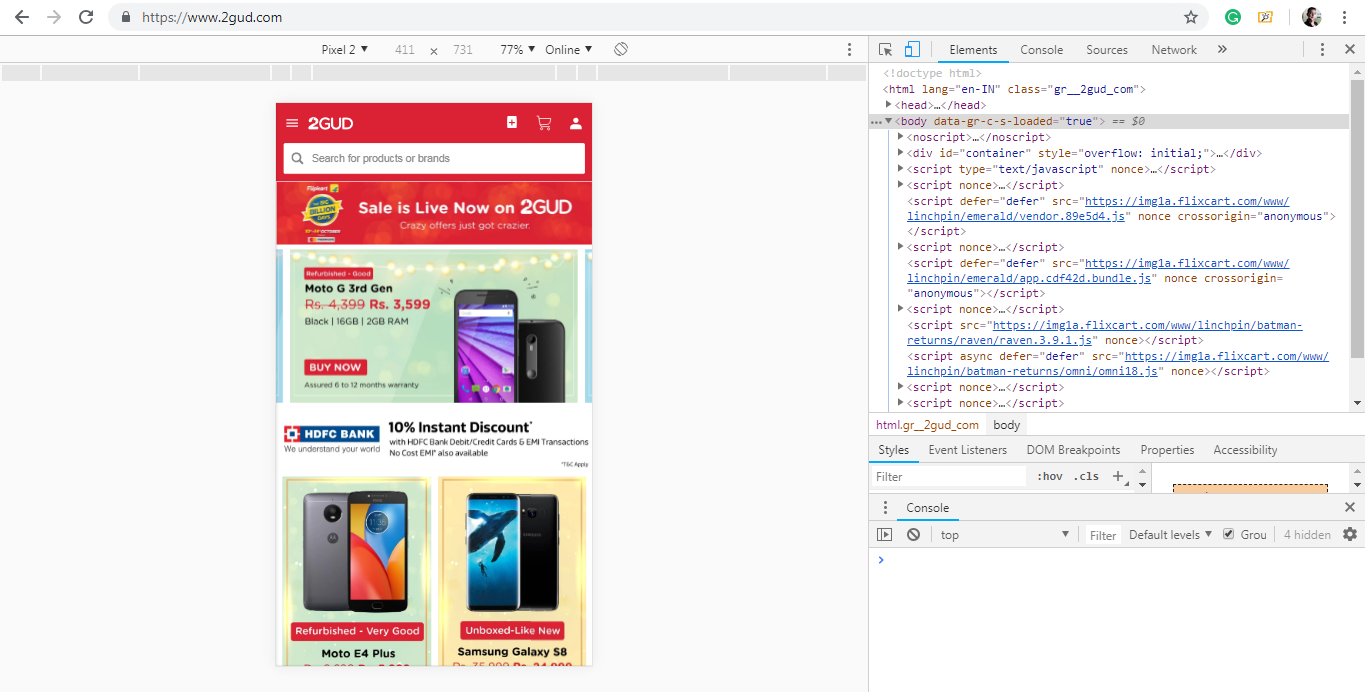This screenshot has height=692, width=1365.
Task: Open the 2GUD shopping cart
Action: pyautogui.click(x=544, y=123)
